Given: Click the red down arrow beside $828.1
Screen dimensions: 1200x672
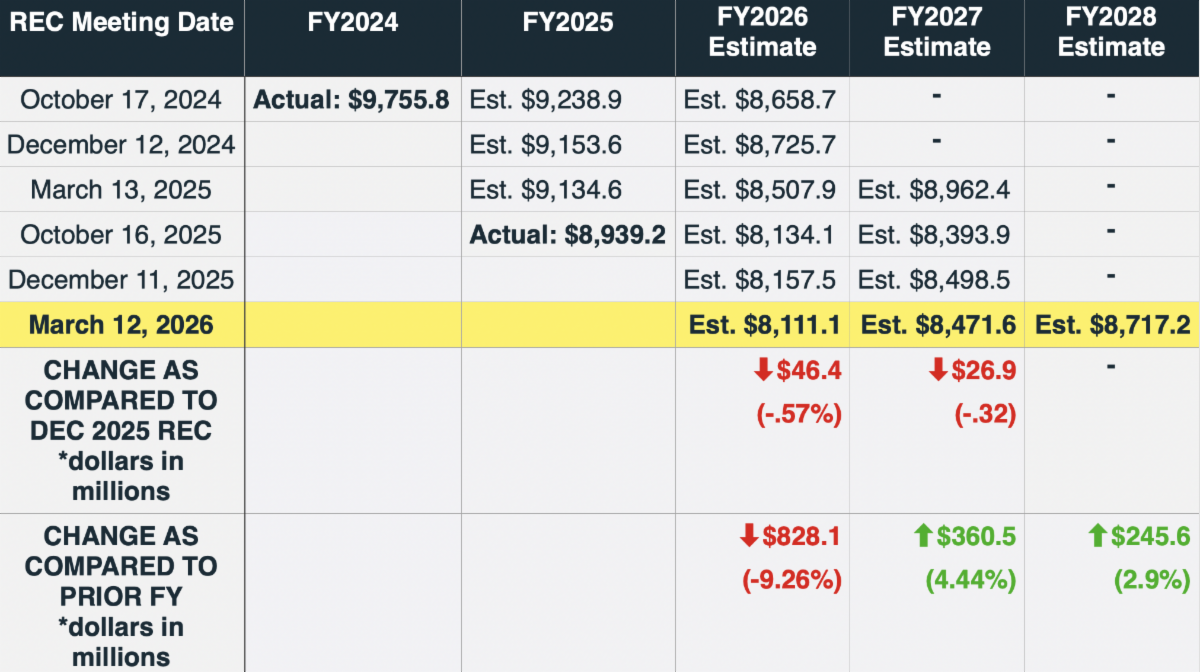Looking at the screenshot, I should coord(749,537).
